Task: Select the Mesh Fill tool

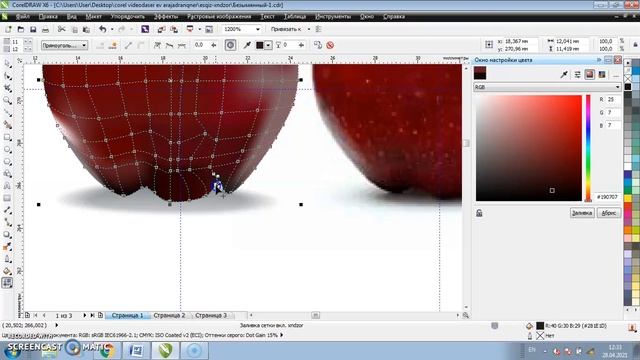Action: pos(7,283)
